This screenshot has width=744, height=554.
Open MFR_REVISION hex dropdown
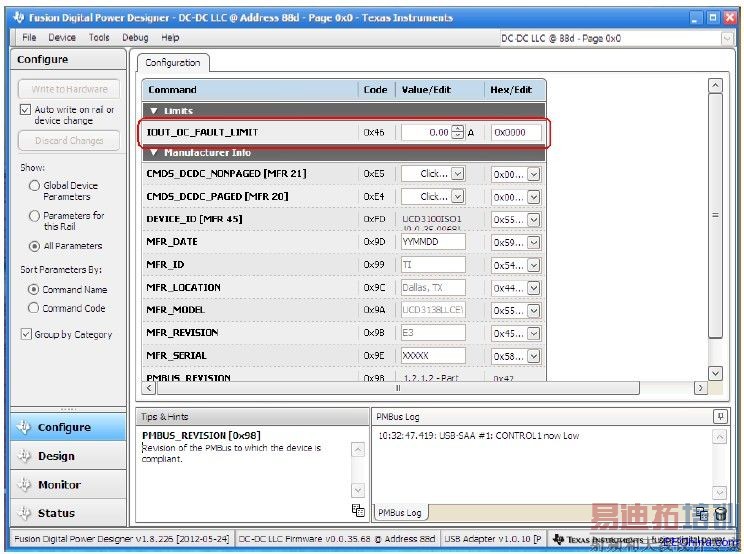[x=534, y=333]
